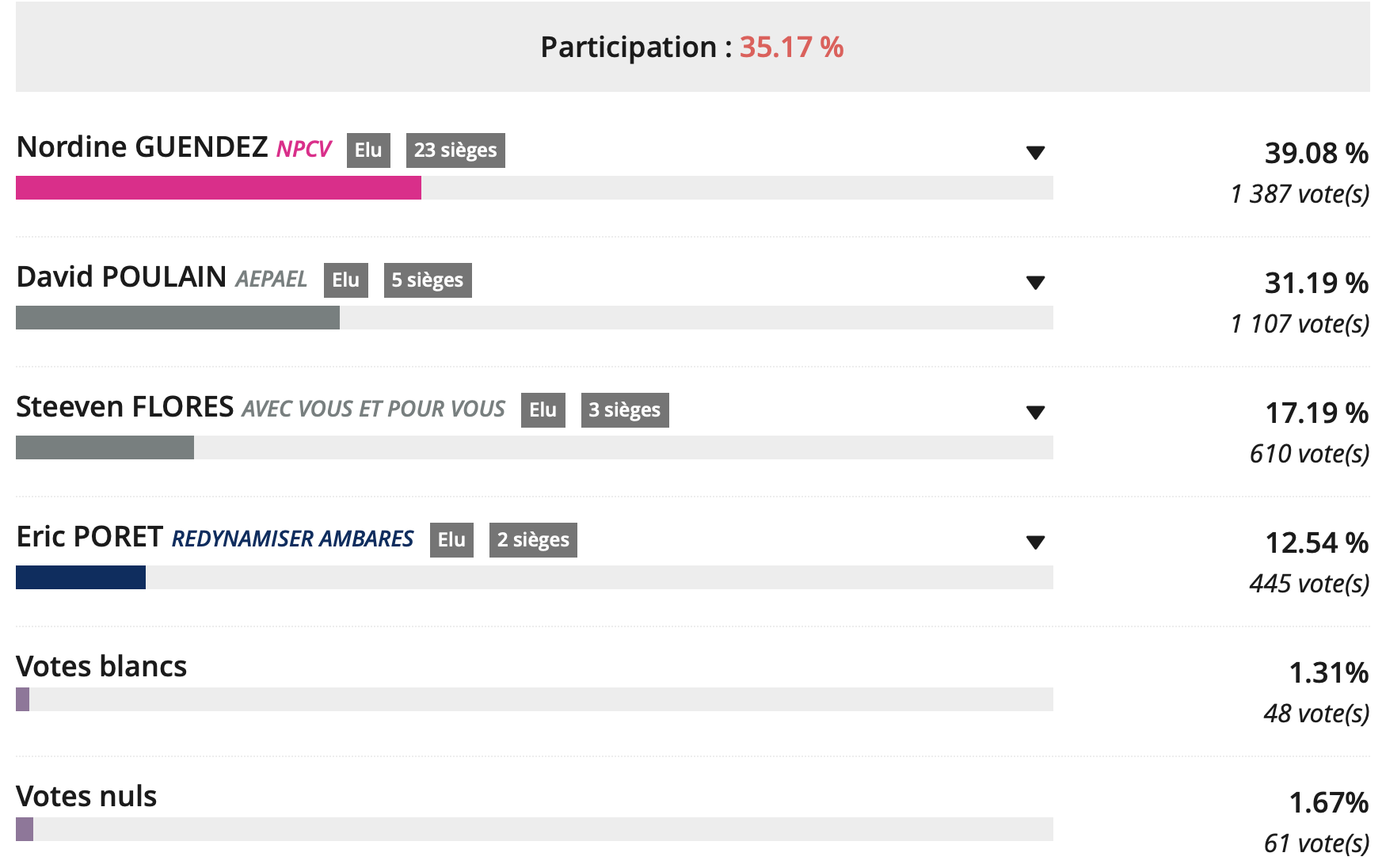Click the navy REDYNAMISER AMBARES result bar
Viewport: 1386px width, 868px height.
81,577
